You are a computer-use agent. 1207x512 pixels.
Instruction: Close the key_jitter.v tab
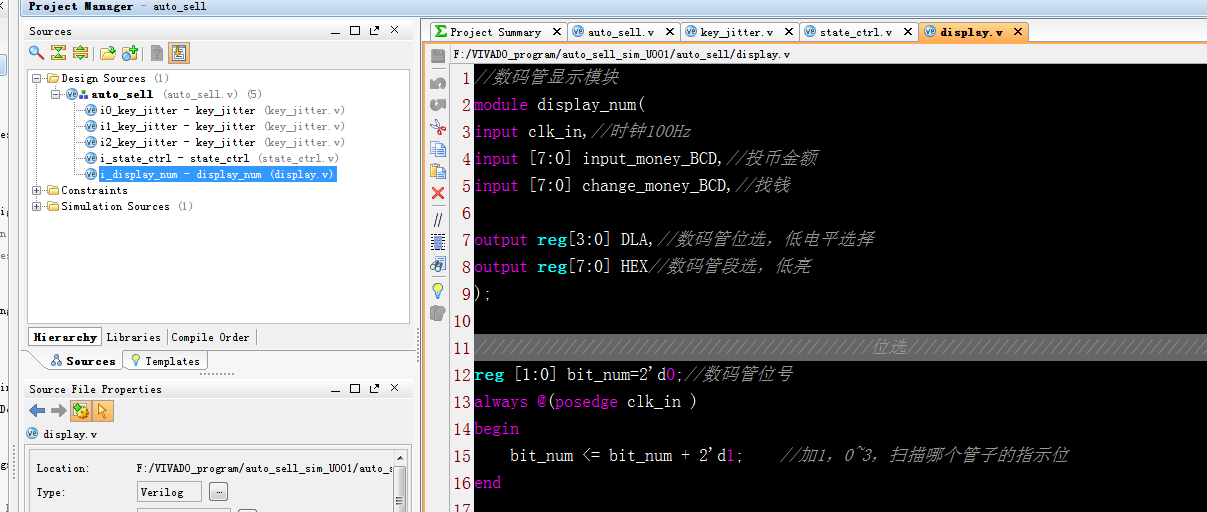[788, 32]
